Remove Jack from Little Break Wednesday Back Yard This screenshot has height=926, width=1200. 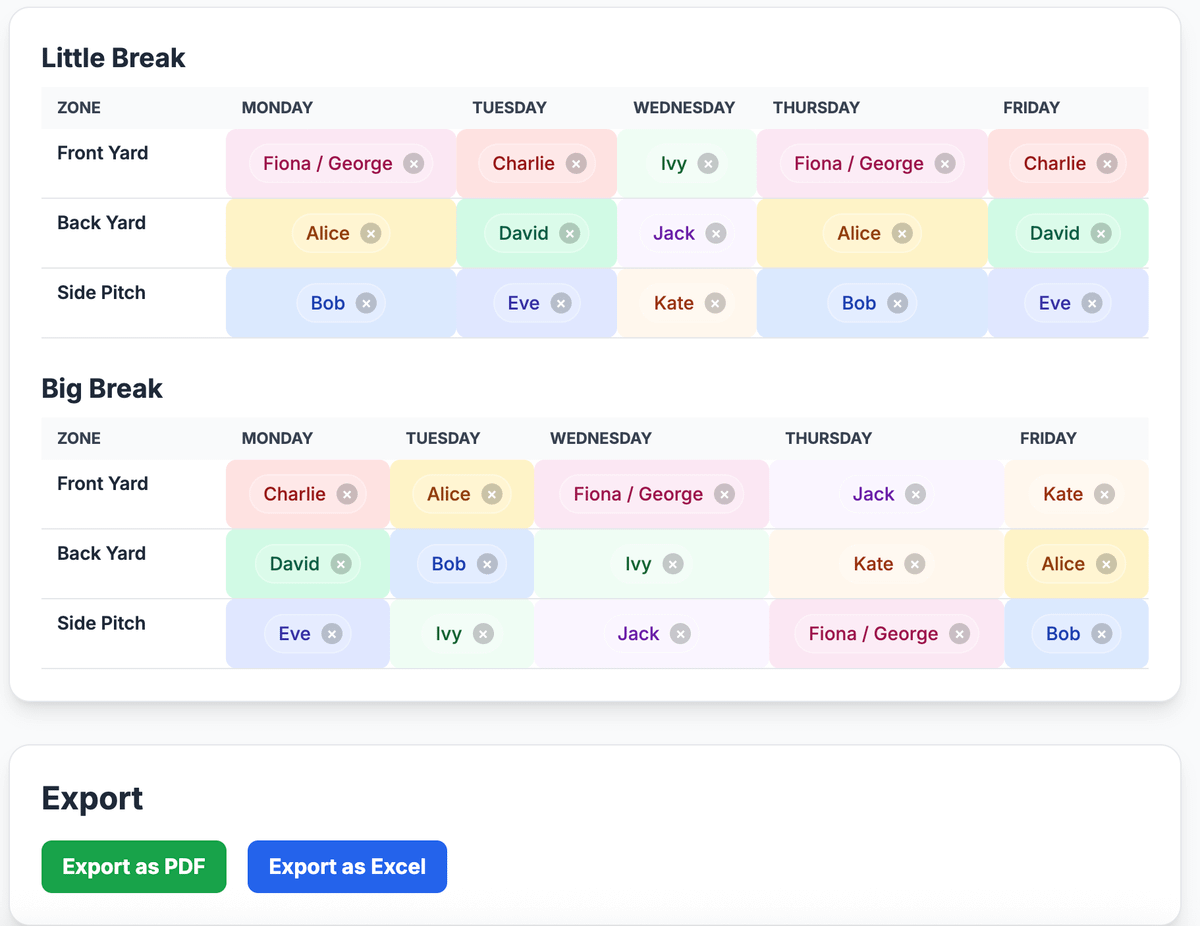[715, 234]
